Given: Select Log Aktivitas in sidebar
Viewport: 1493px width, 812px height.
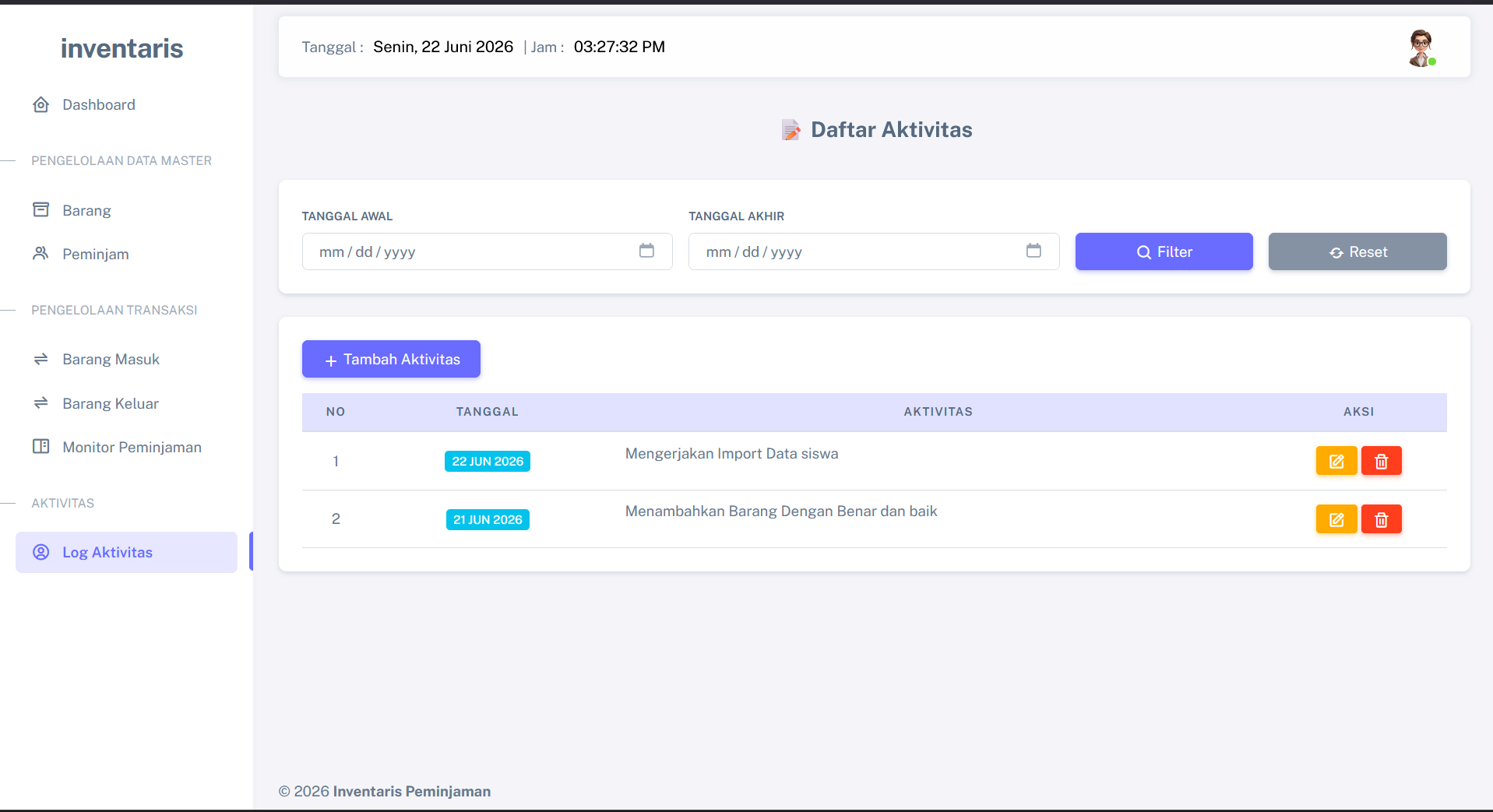Looking at the screenshot, I should [126, 552].
